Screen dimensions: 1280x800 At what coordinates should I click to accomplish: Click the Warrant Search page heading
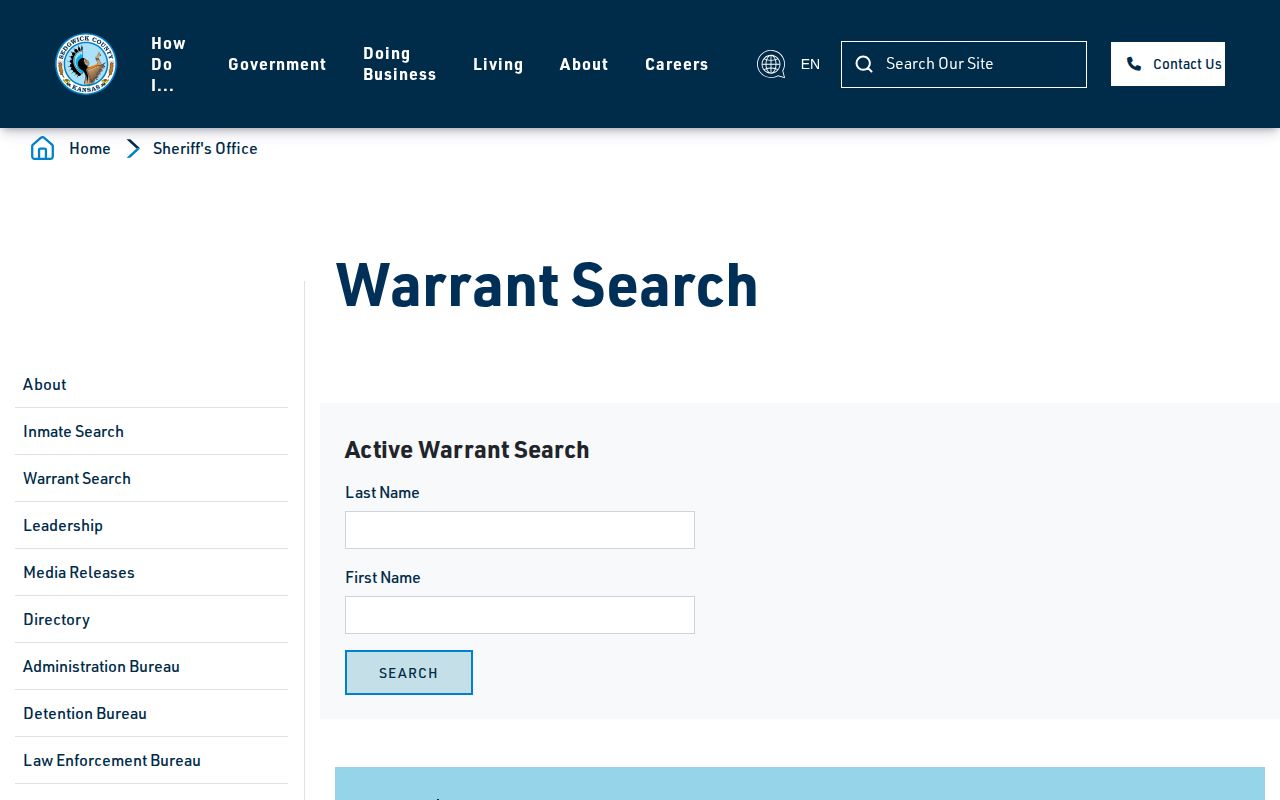coord(547,285)
